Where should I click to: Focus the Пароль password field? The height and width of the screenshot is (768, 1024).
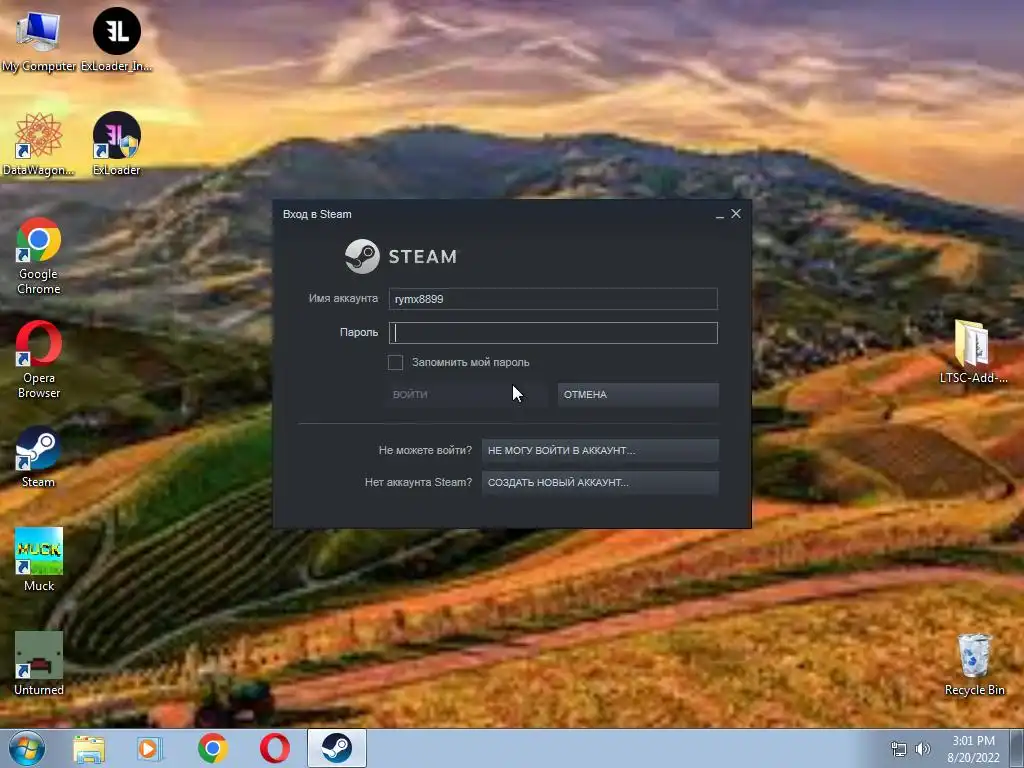[553, 333]
